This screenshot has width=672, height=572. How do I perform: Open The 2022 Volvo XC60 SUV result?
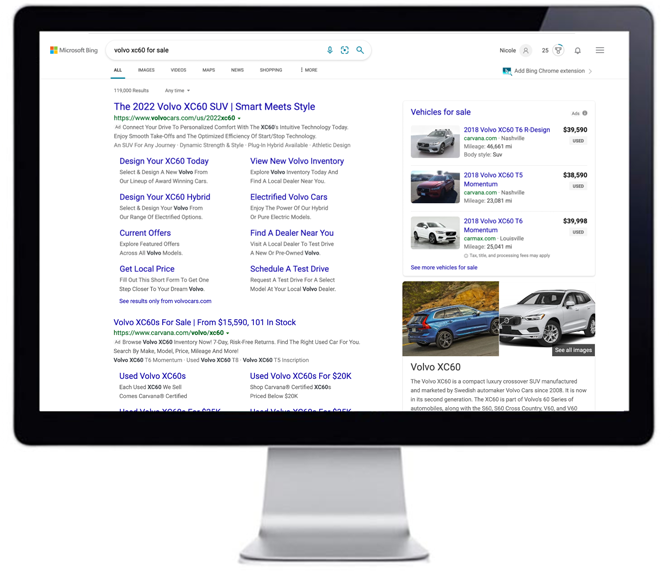pos(214,107)
